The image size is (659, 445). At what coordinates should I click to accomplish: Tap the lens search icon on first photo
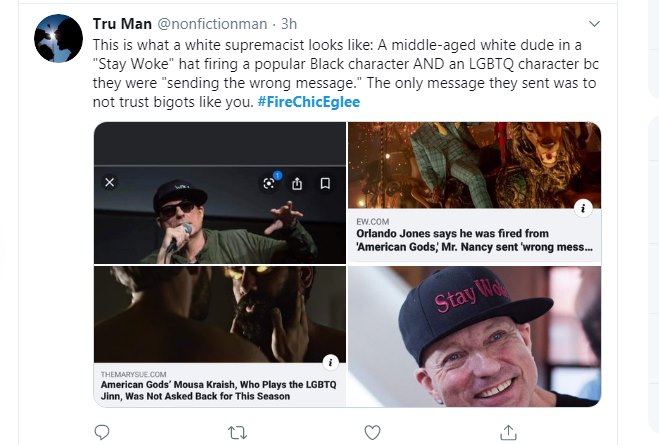tap(269, 183)
